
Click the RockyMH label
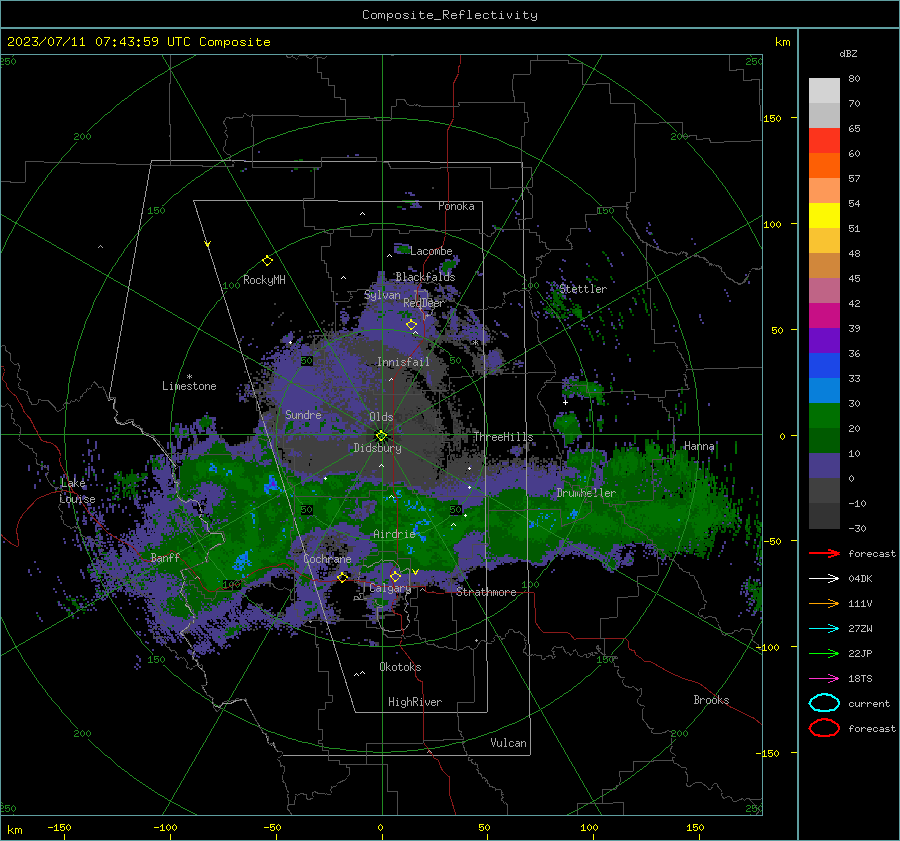tap(264, 280)
